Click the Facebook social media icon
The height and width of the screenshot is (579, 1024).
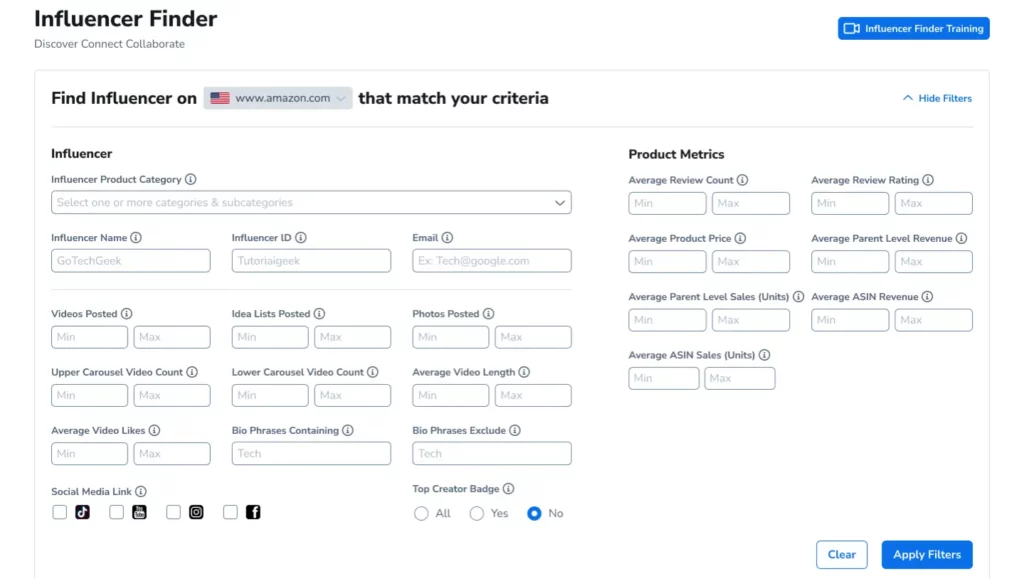pyautogui.click(x=253, y=512)
